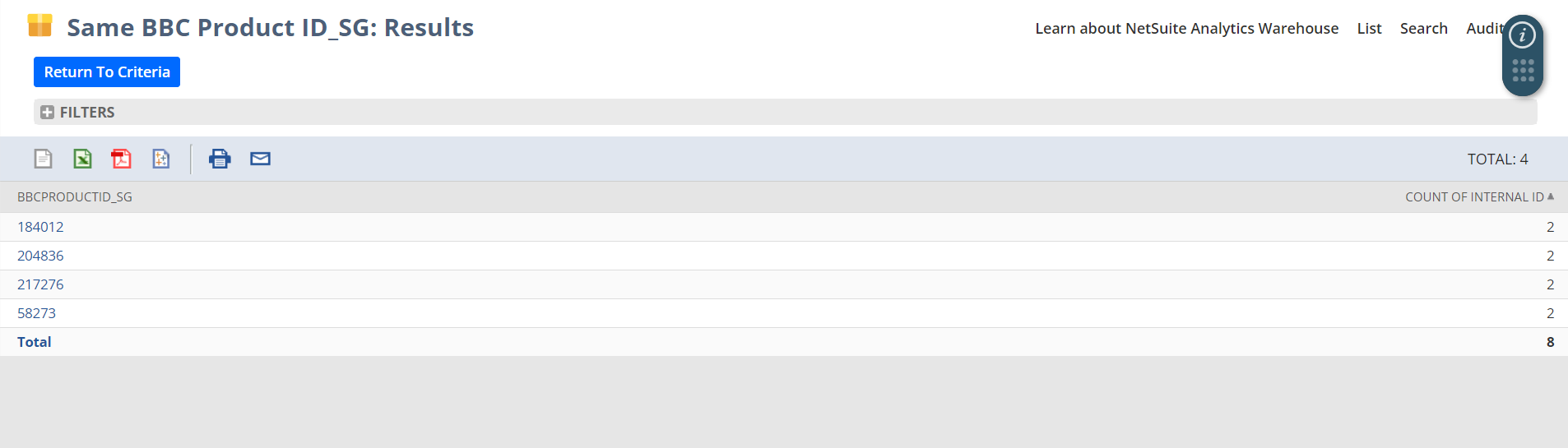The image size is (1568, 448).
Task: Sort by Count of Internal ID column
Action: tap(1474, 197)
